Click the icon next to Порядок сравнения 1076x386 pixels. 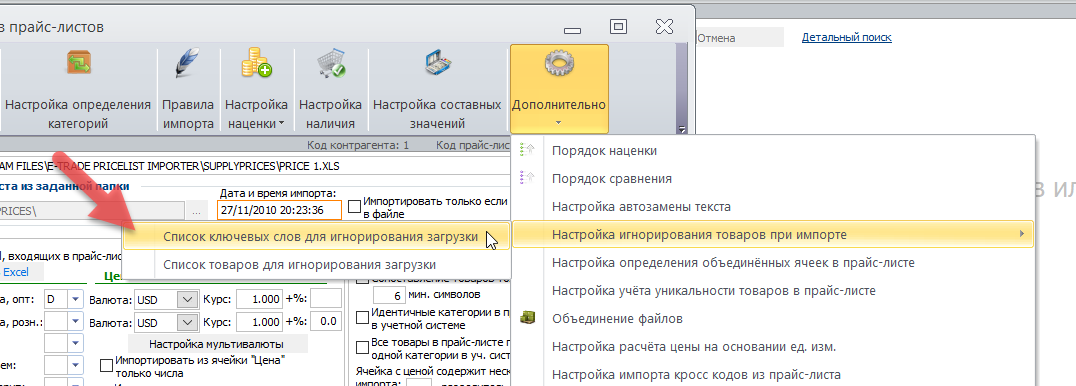pyautogui.click(x=528, y=178)
